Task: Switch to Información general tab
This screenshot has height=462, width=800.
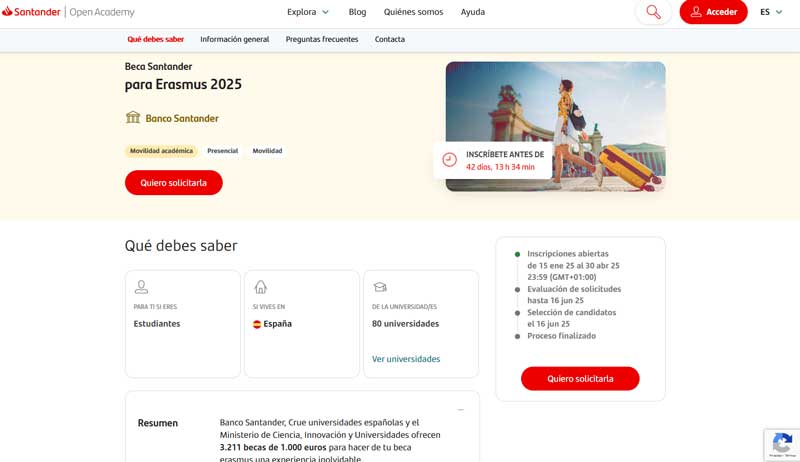Action: pos(235,39)
